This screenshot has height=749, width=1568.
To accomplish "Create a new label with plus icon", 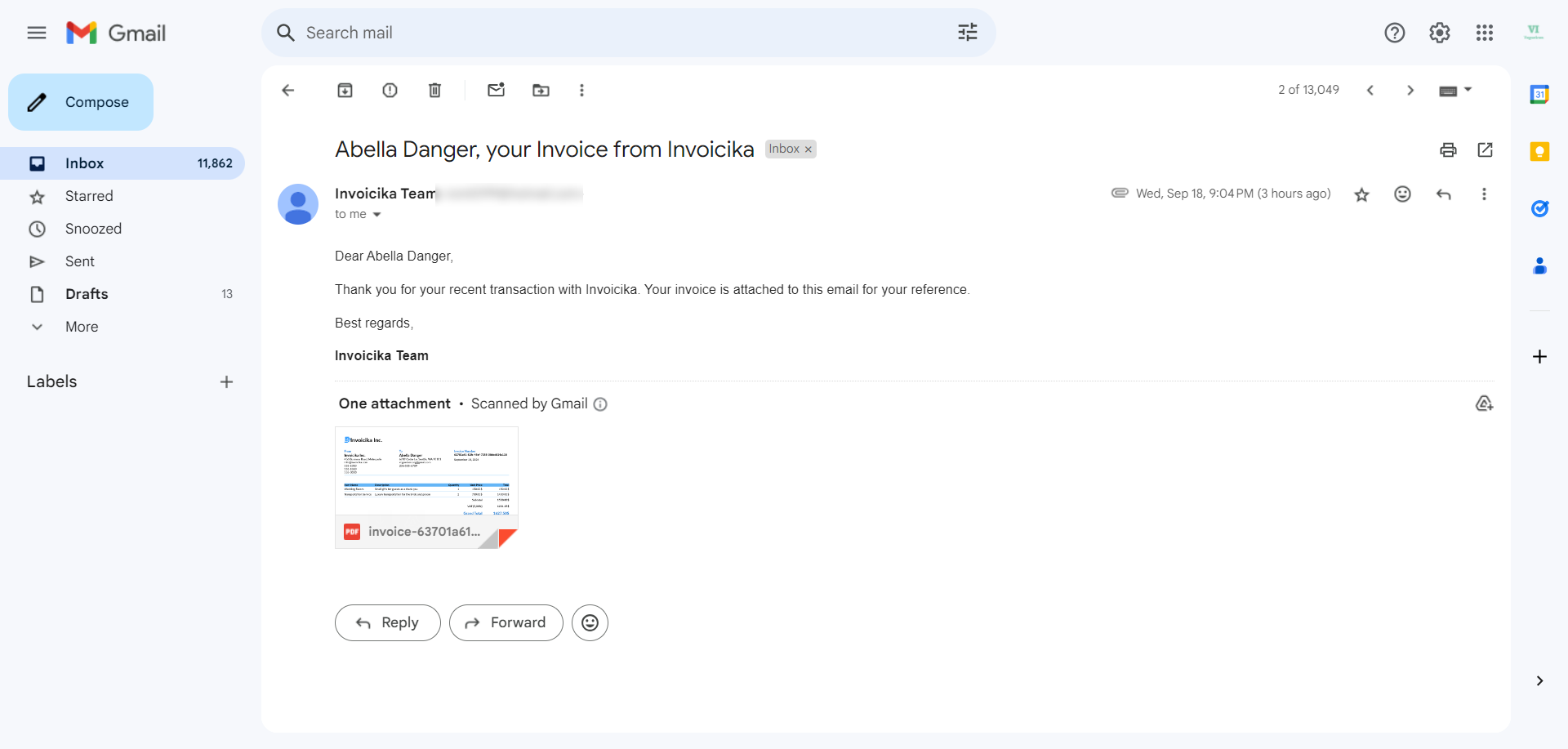I will [227, 381].
